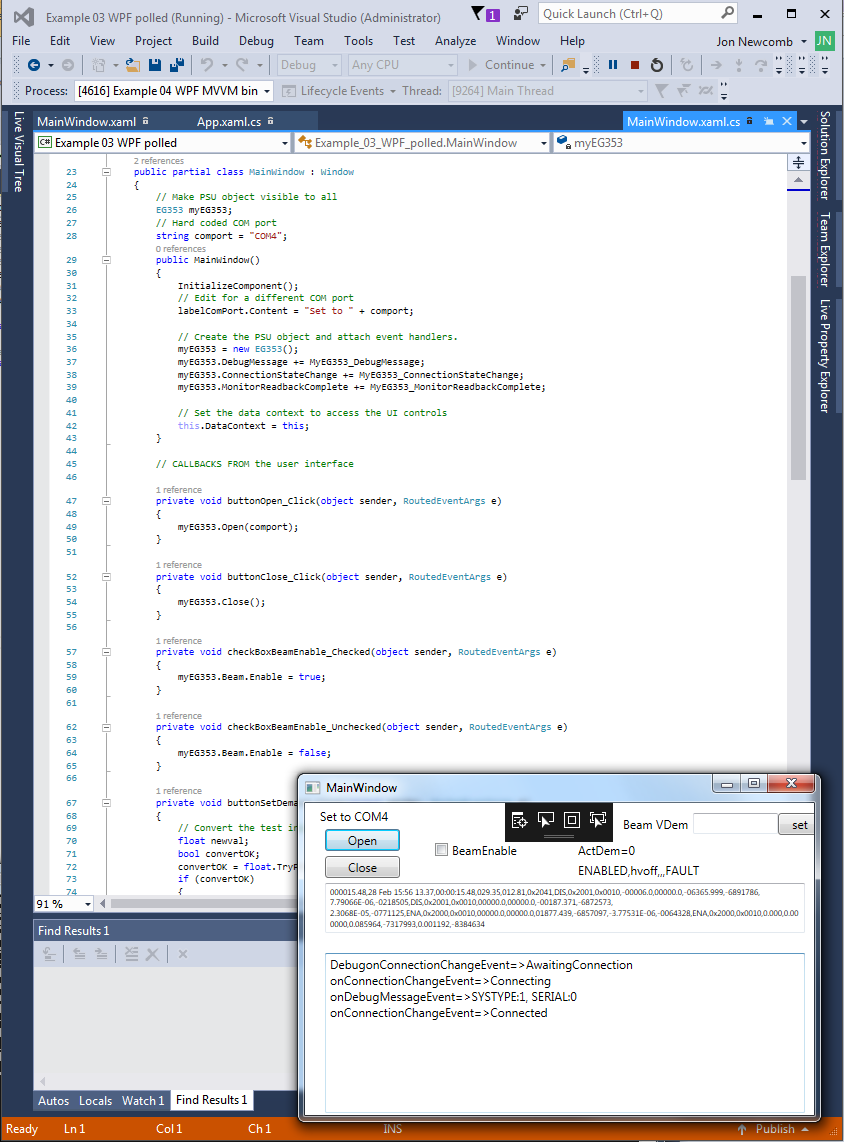Collapse checkBoxBeamEnable_Checked at line 57

(106, 653)
